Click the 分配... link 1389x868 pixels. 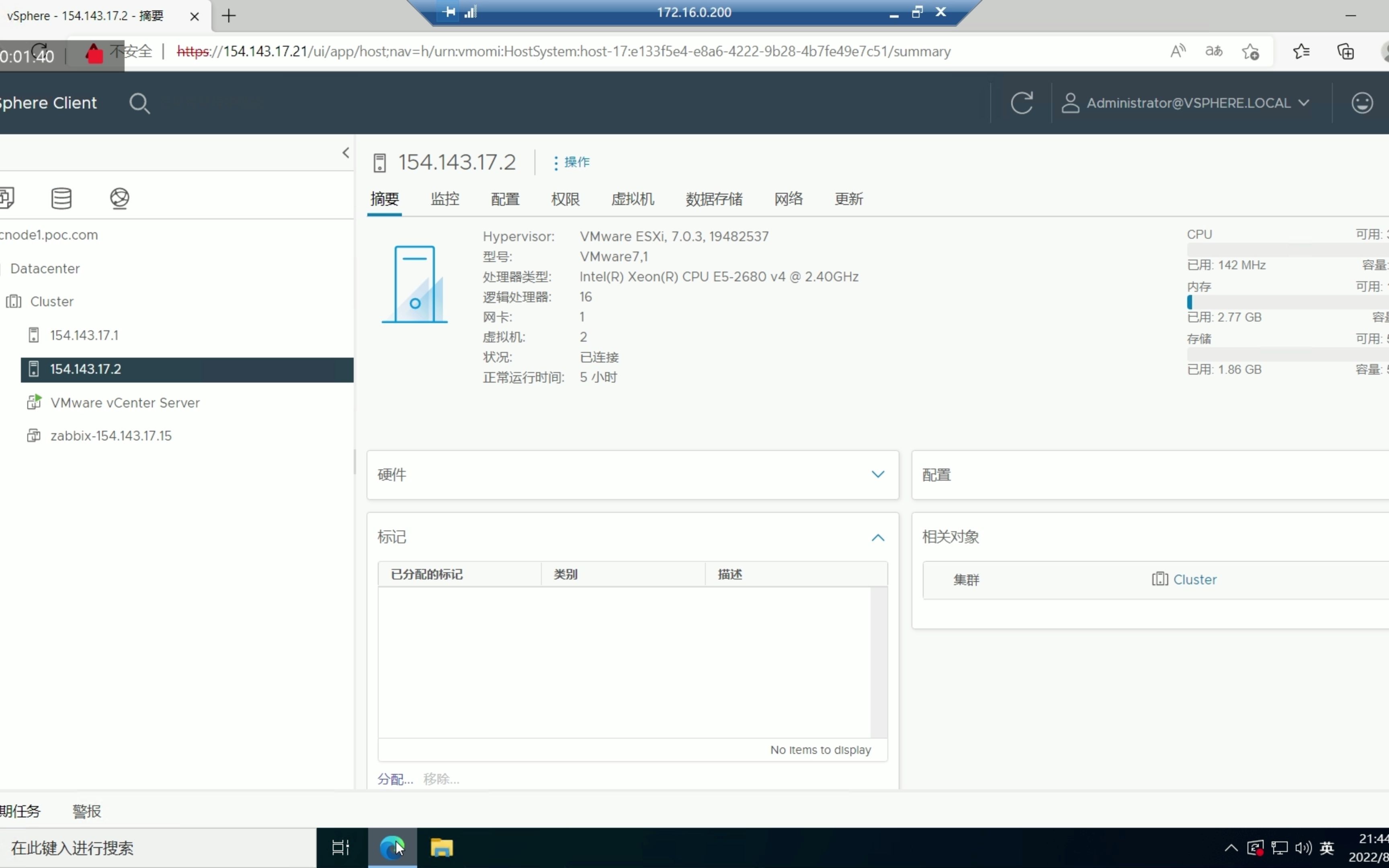point(395,779)
